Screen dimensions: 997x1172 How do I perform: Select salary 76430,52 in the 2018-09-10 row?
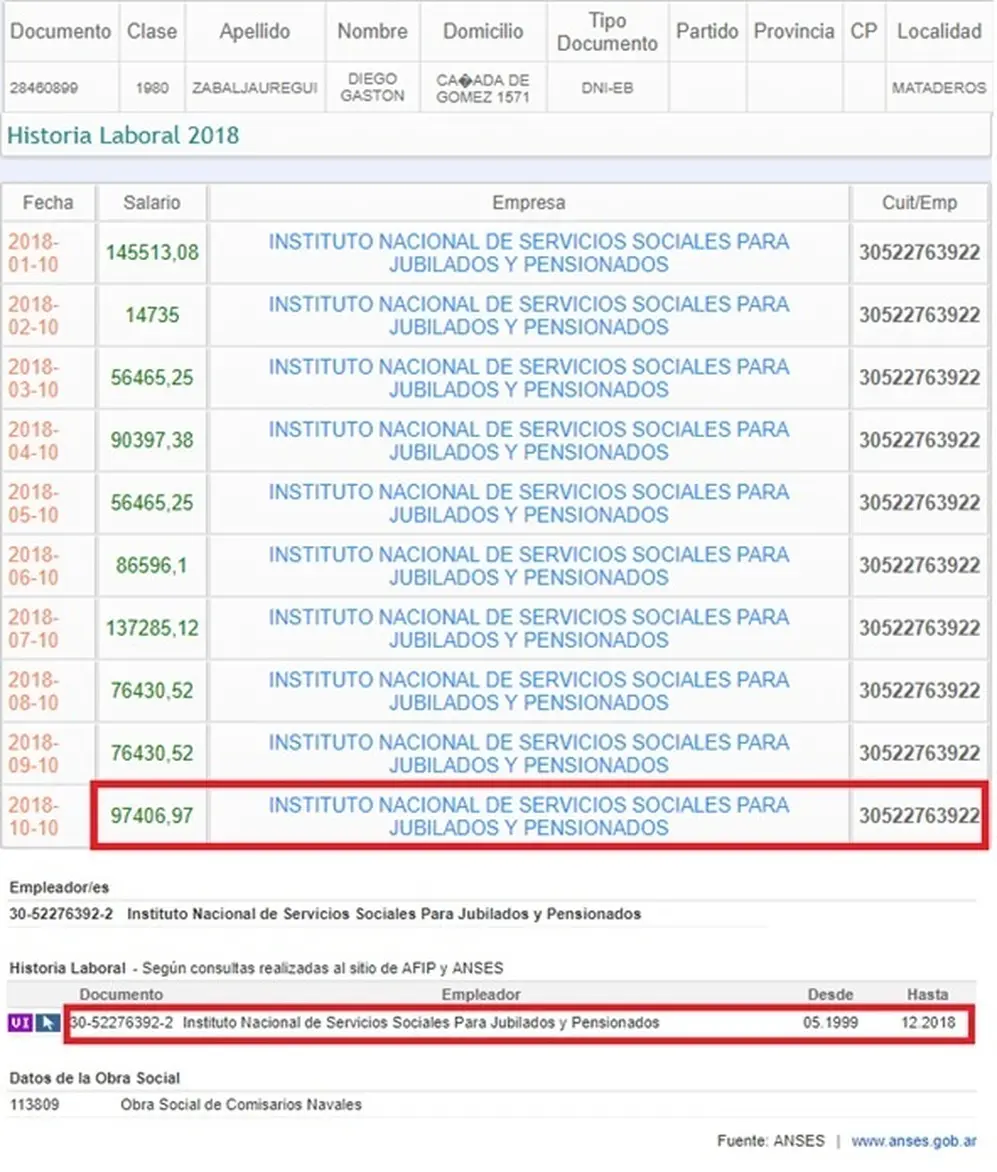click(152, 753)
